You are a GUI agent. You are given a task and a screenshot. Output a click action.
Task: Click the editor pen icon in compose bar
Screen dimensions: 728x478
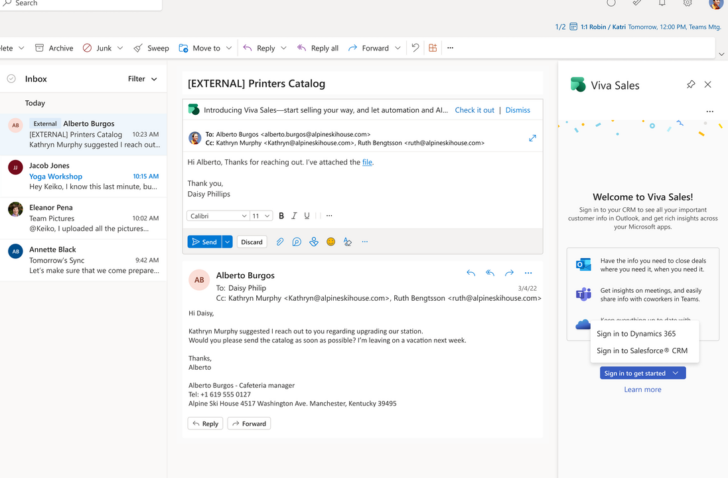coord(347,242)
